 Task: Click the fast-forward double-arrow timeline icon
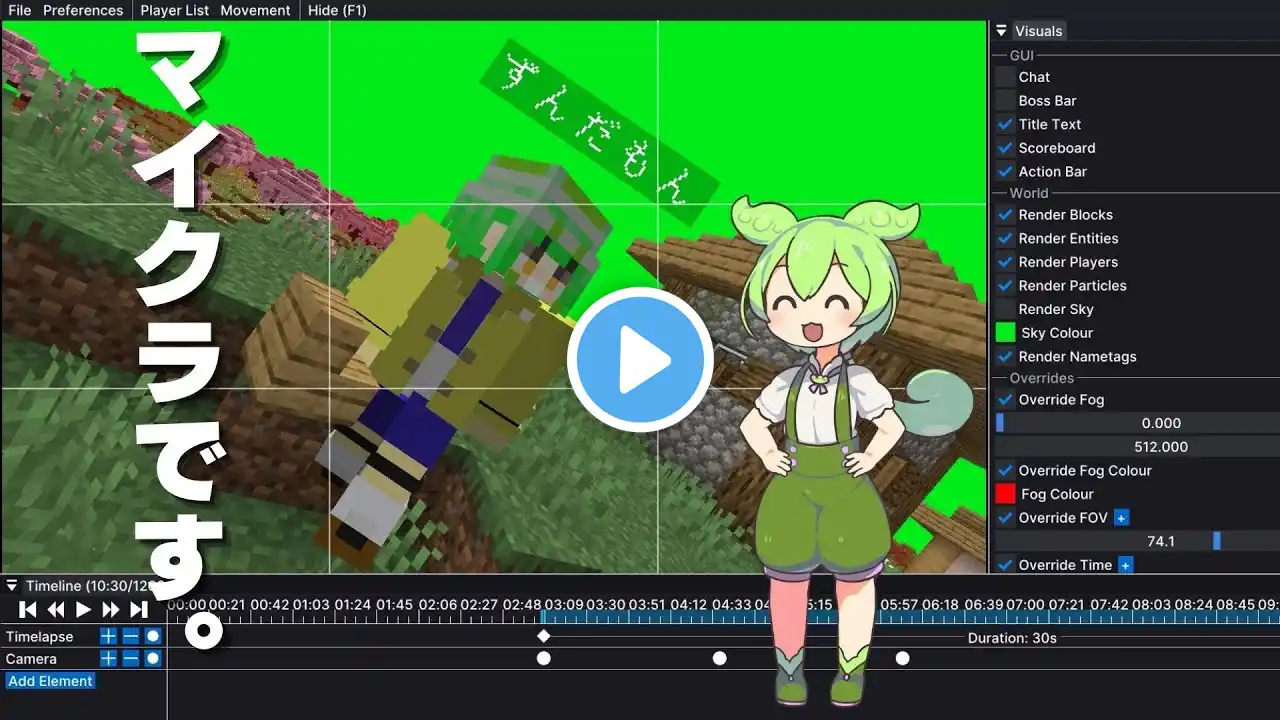111,609
